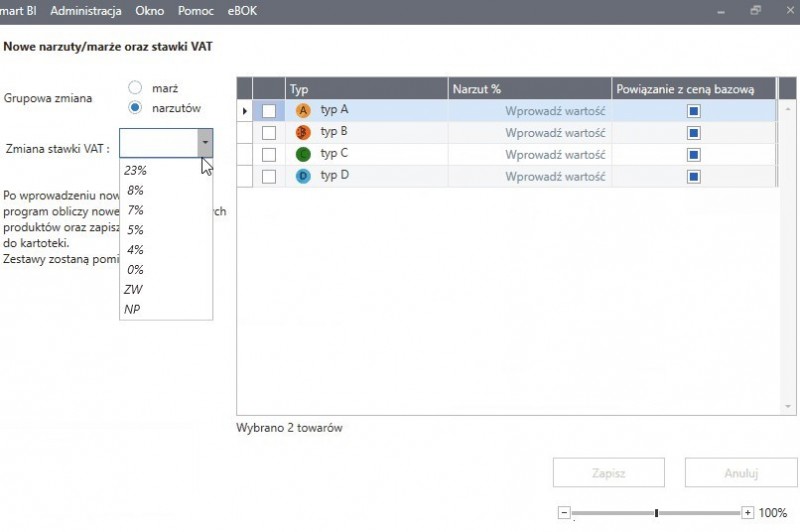This screenshot has width=800, height=532.
Task: Check the typ A row checkbox
Action: [x=269, y=111]
